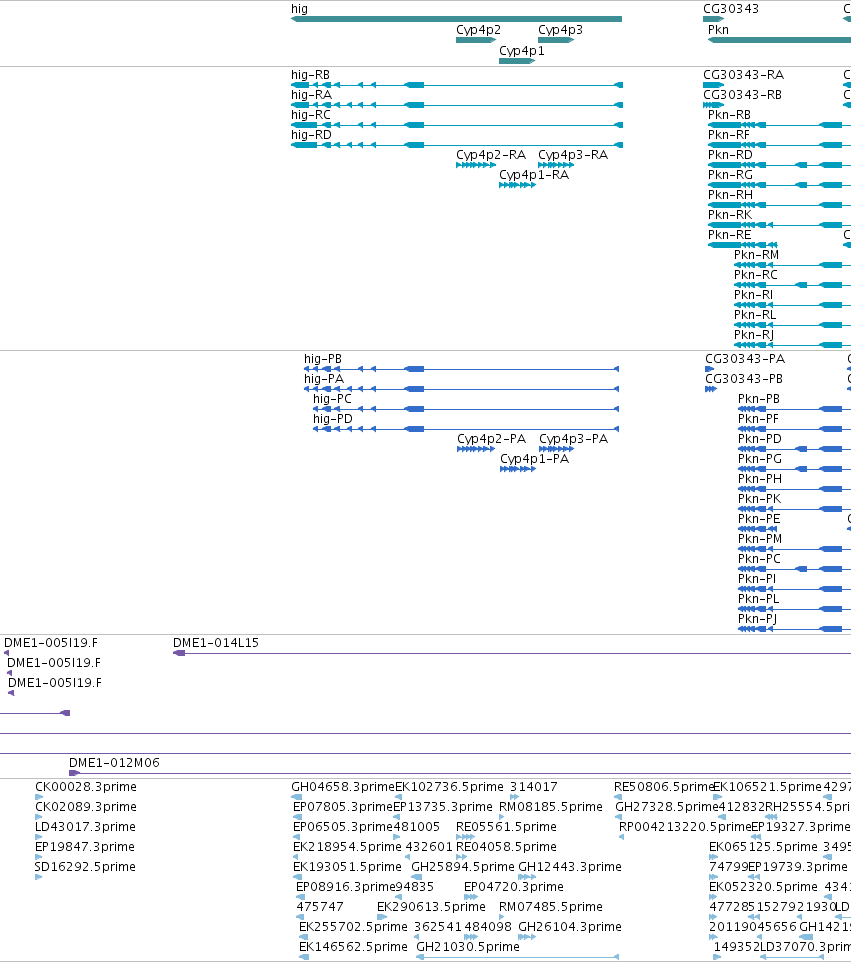Choose transcript hig-RD
The width and height of the screenshot is (851, 962).
click(311, 134)
